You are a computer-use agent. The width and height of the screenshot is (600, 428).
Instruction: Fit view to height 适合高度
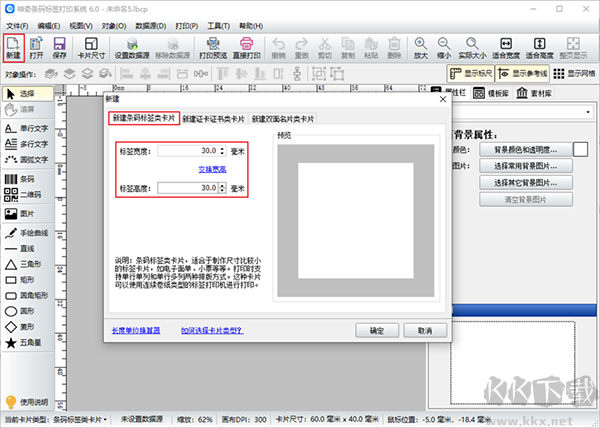[540, 48]
